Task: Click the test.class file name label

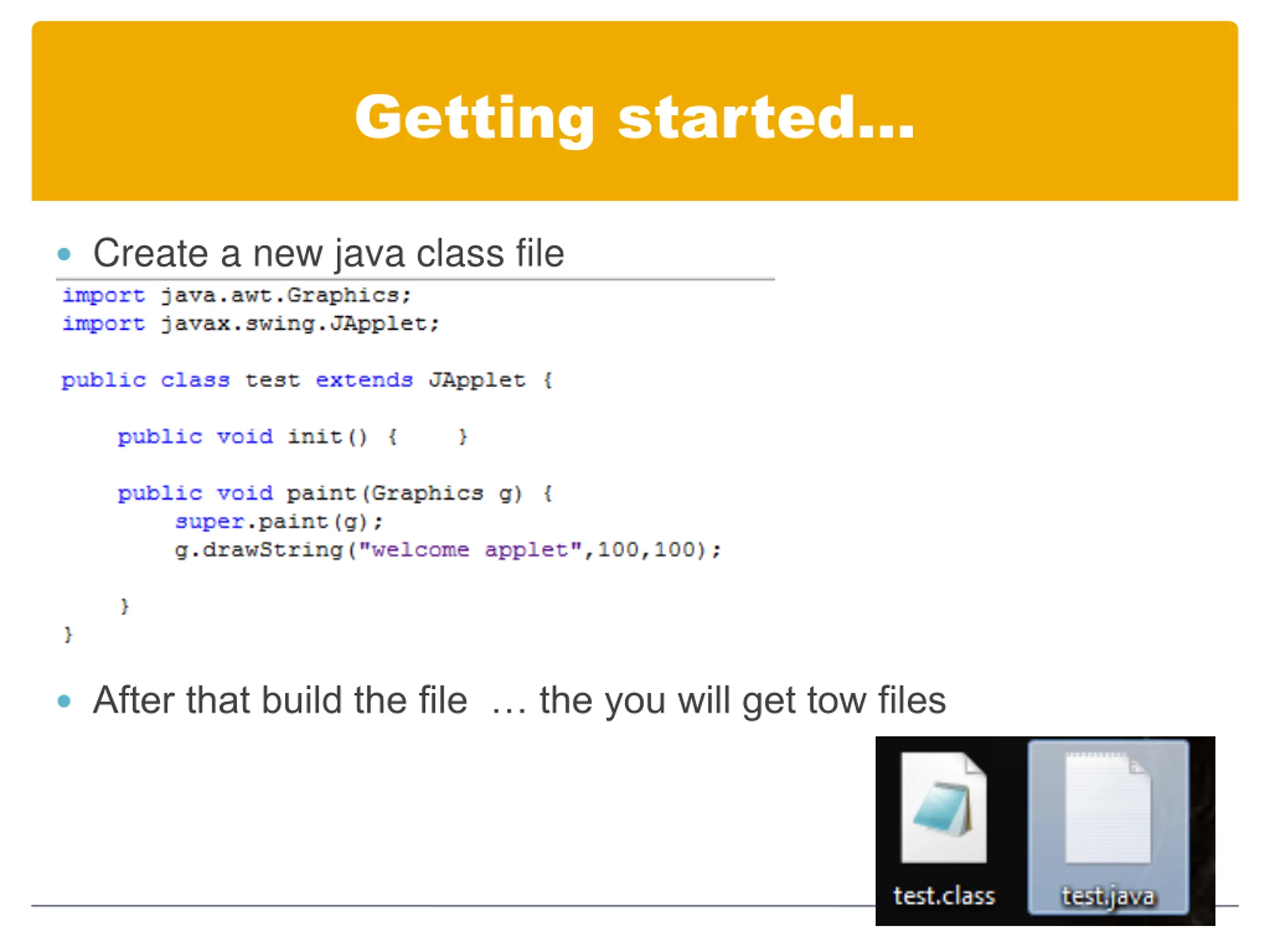Action: 944,896
